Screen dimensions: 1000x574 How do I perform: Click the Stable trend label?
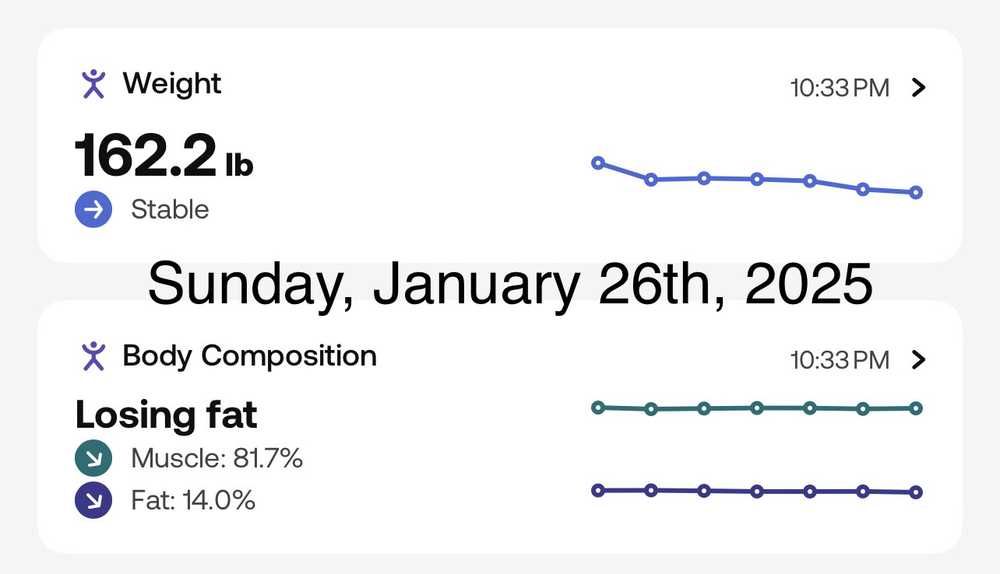(x=170, y=210)
